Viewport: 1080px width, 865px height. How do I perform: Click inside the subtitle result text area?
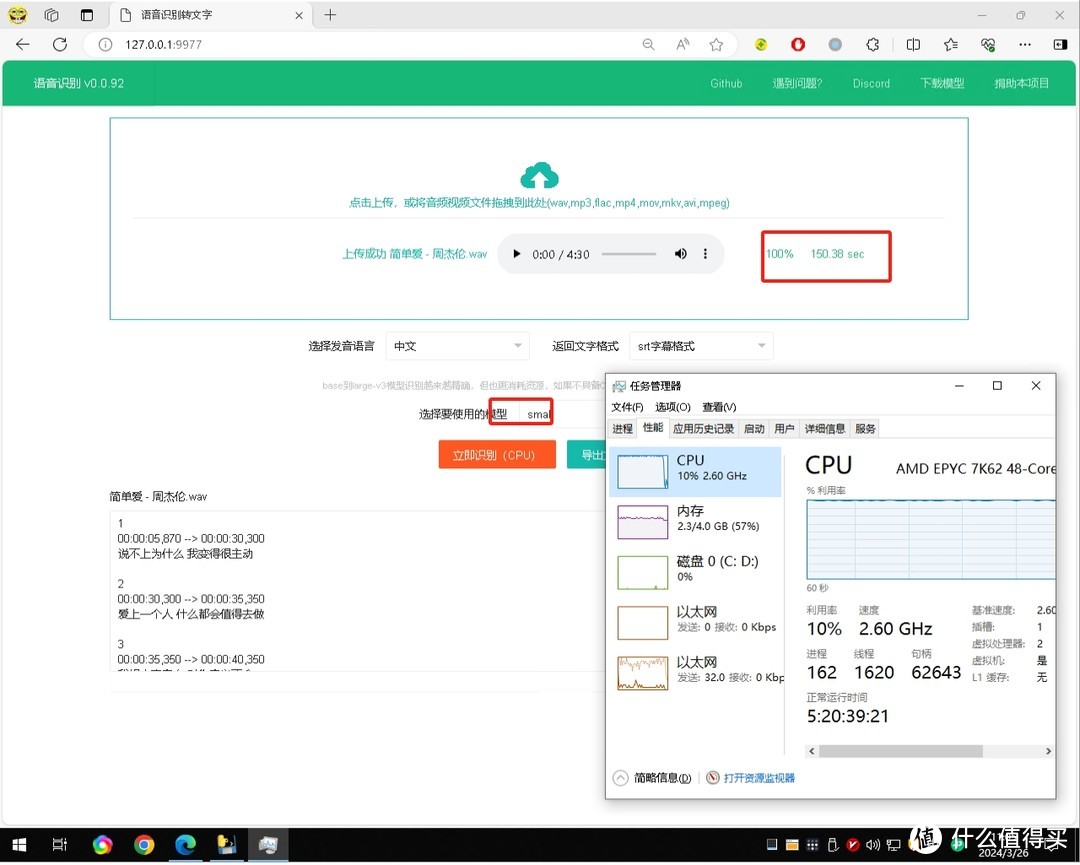point(357,591)
